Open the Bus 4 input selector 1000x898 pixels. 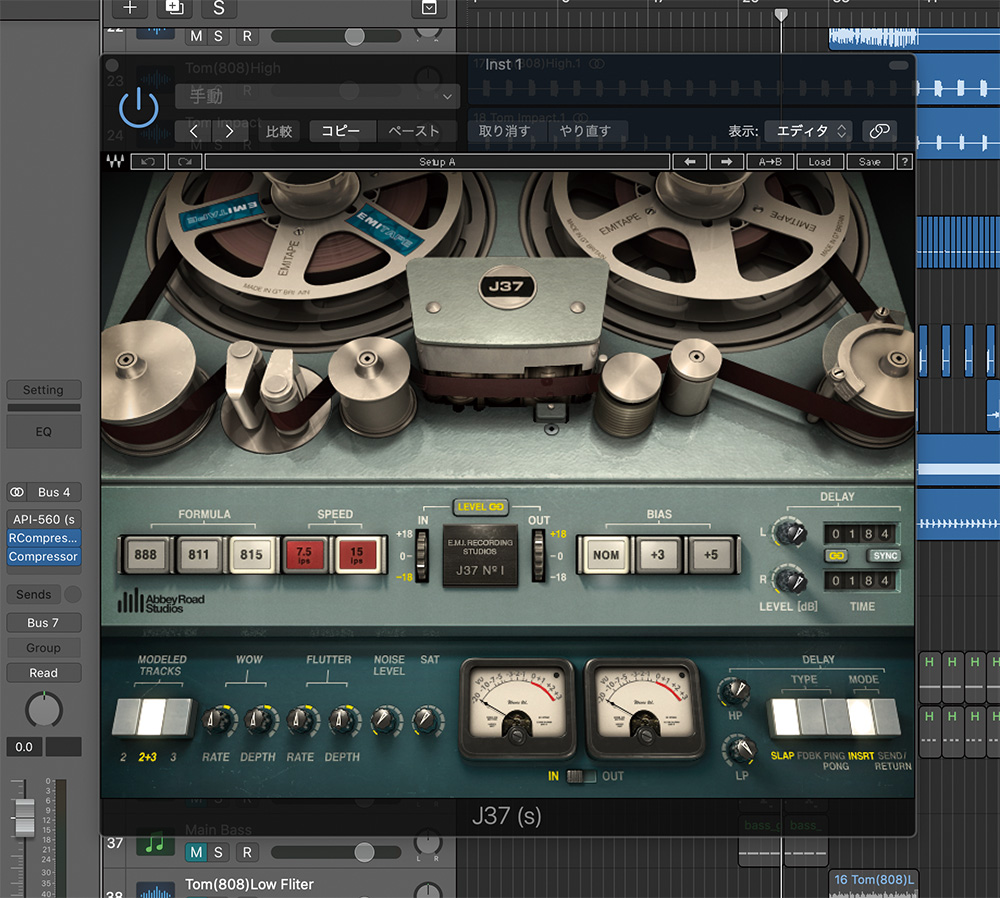(54, 492)
